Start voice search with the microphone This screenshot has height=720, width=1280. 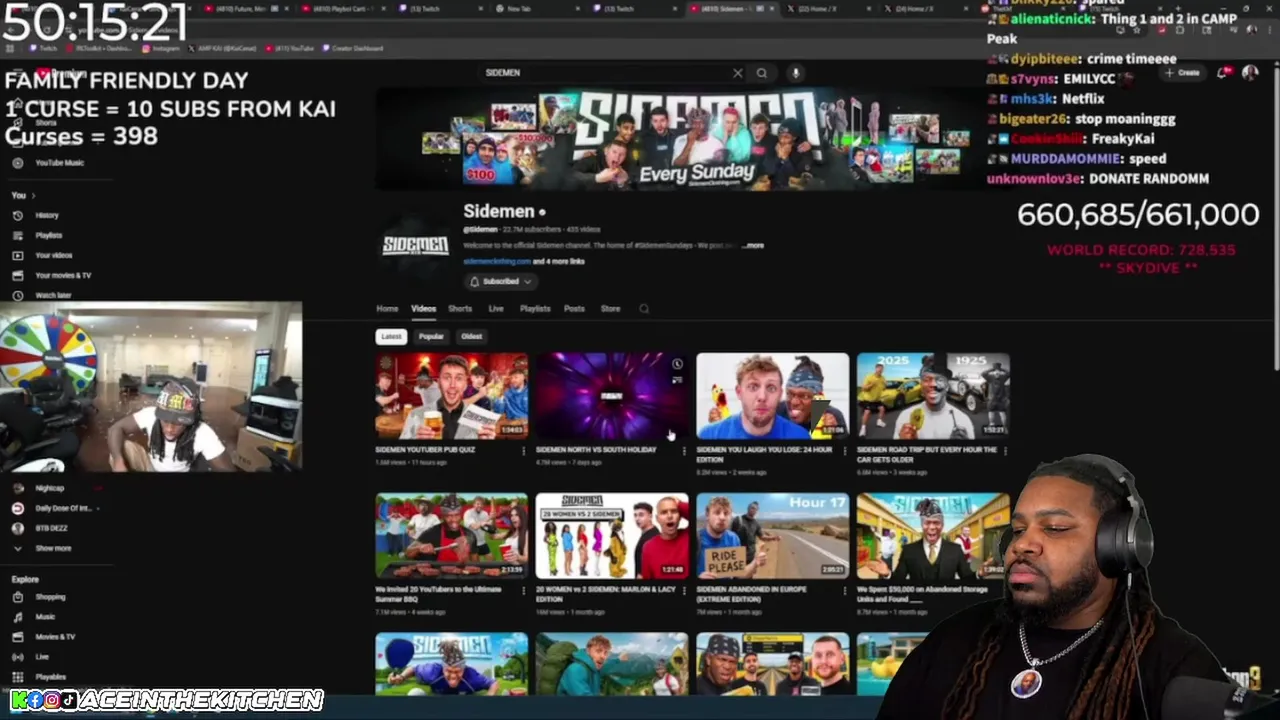[796, 73]
